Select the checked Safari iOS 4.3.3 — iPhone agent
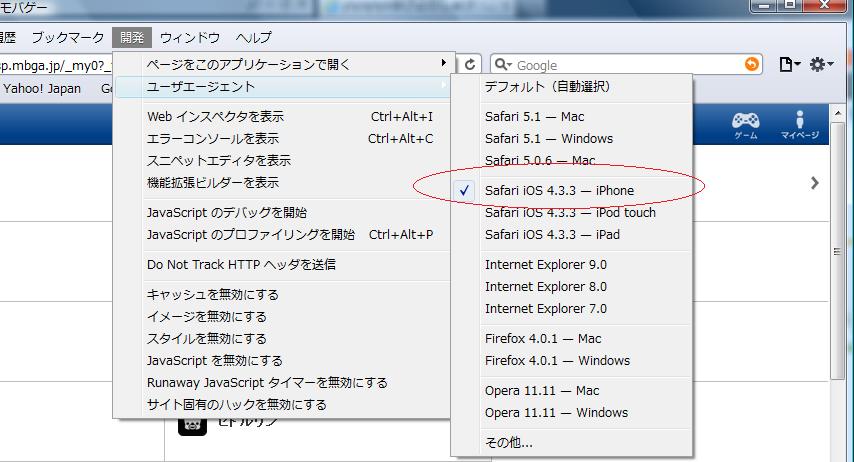 [x=559, y=190]
